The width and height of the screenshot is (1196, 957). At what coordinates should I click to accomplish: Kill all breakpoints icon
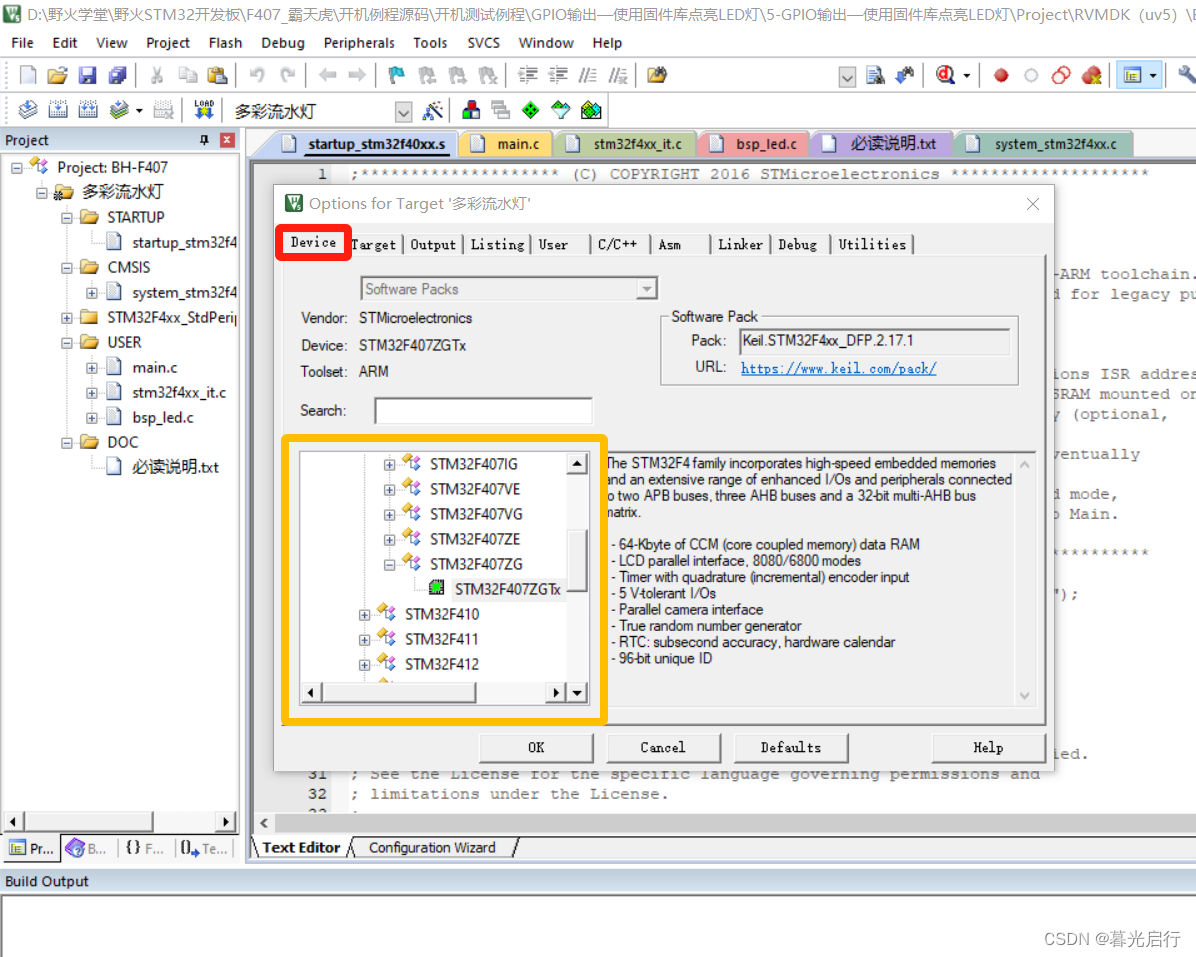tap(1092, 75)
